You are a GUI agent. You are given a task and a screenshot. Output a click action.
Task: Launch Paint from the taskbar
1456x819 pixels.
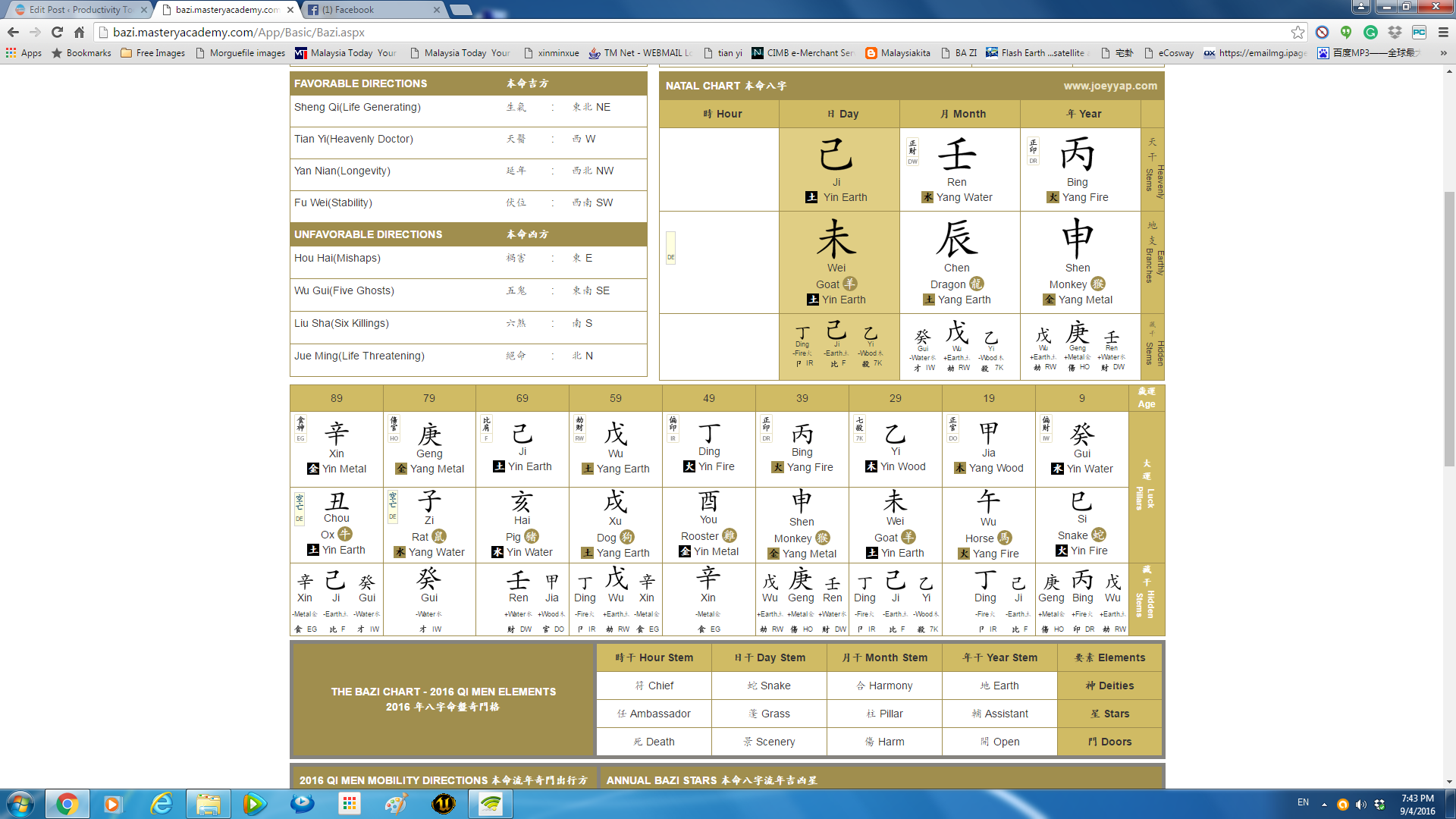pos(396,804)
